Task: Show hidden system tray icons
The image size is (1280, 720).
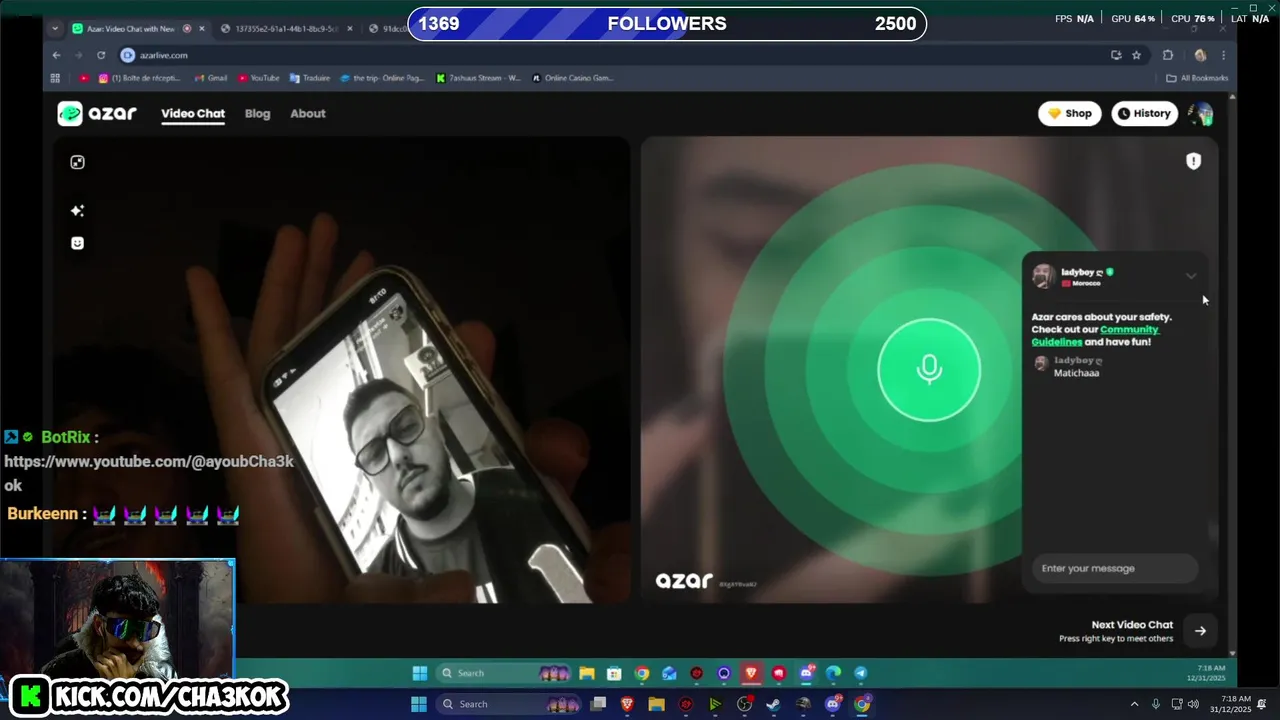Action: pos(1134,704)
